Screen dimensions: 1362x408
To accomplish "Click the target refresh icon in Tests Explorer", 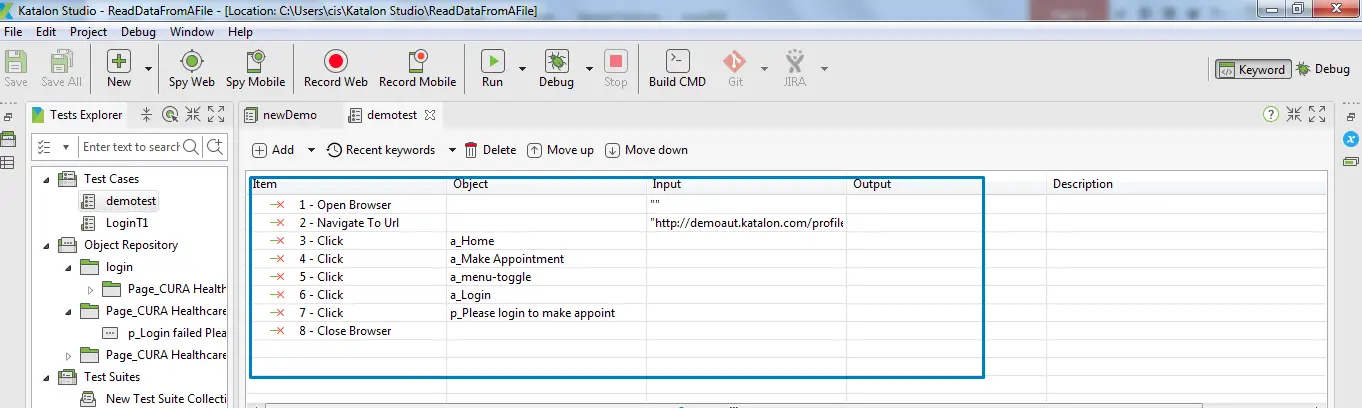I will pos(170,115).
